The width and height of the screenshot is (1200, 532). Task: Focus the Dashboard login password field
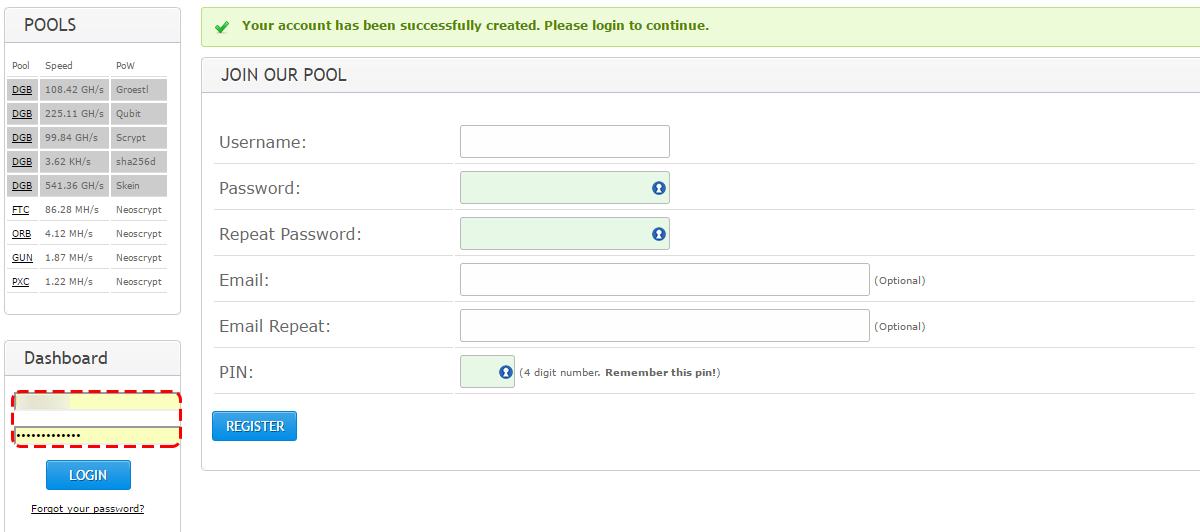coord(97,435)
